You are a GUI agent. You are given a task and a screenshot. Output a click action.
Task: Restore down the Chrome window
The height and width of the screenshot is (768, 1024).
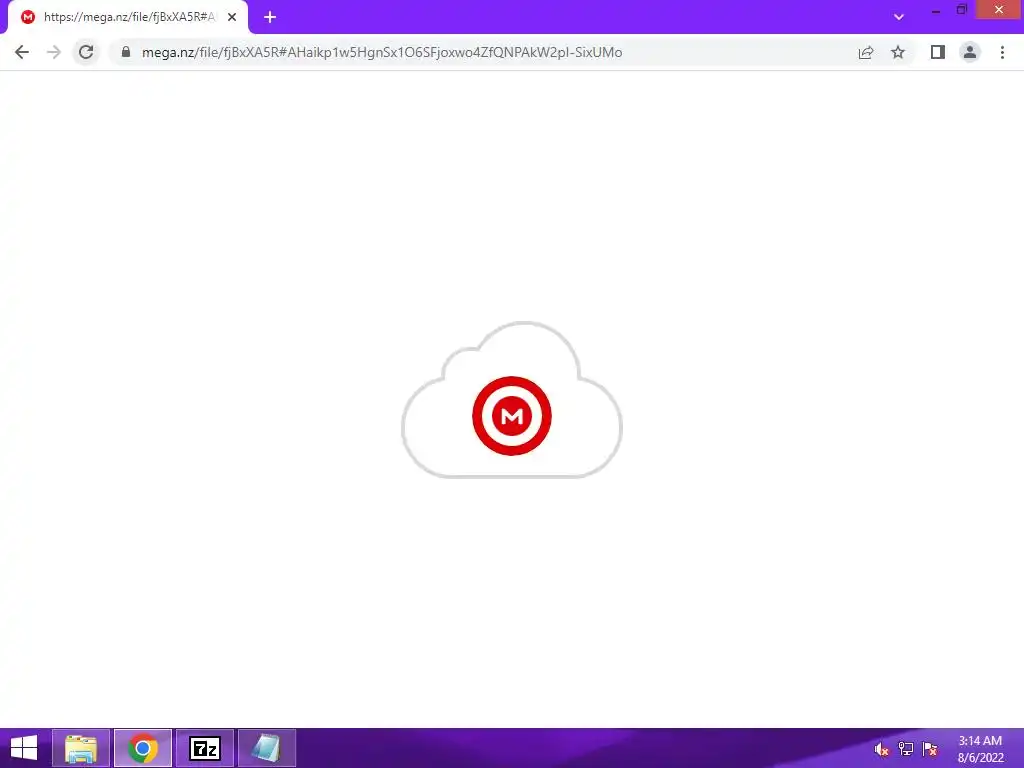tap(962, 10)
